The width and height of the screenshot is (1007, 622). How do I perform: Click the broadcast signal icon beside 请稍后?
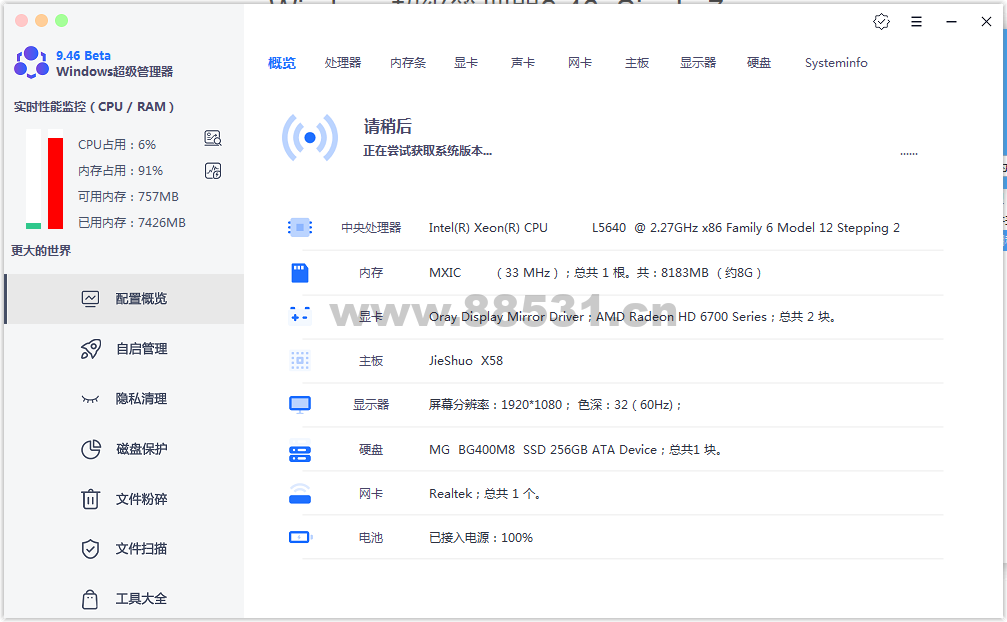pos(310,137)
